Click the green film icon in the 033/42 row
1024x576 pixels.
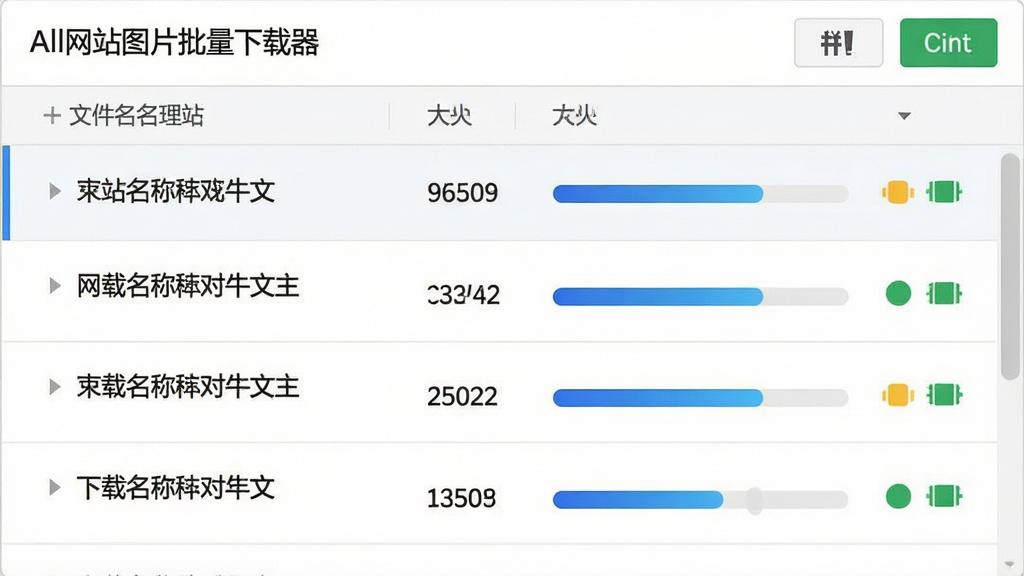[944, 293]
